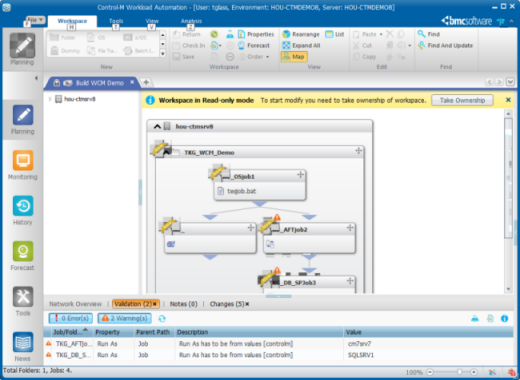Toggle the 2 Warning(s) filter
Screen dimensions: 520x380
[x=125, y=318]
